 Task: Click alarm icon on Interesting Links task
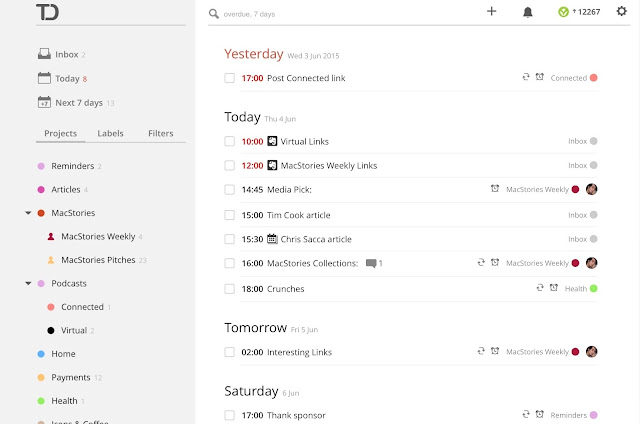click(x=495, y=351)
